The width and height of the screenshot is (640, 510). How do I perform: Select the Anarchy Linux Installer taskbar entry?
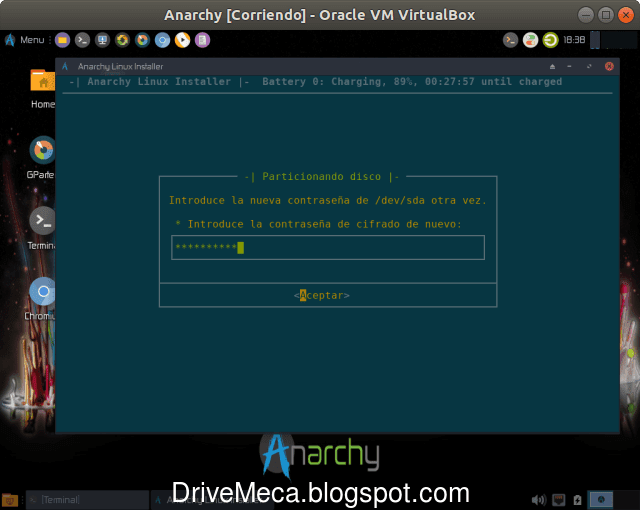212,500
